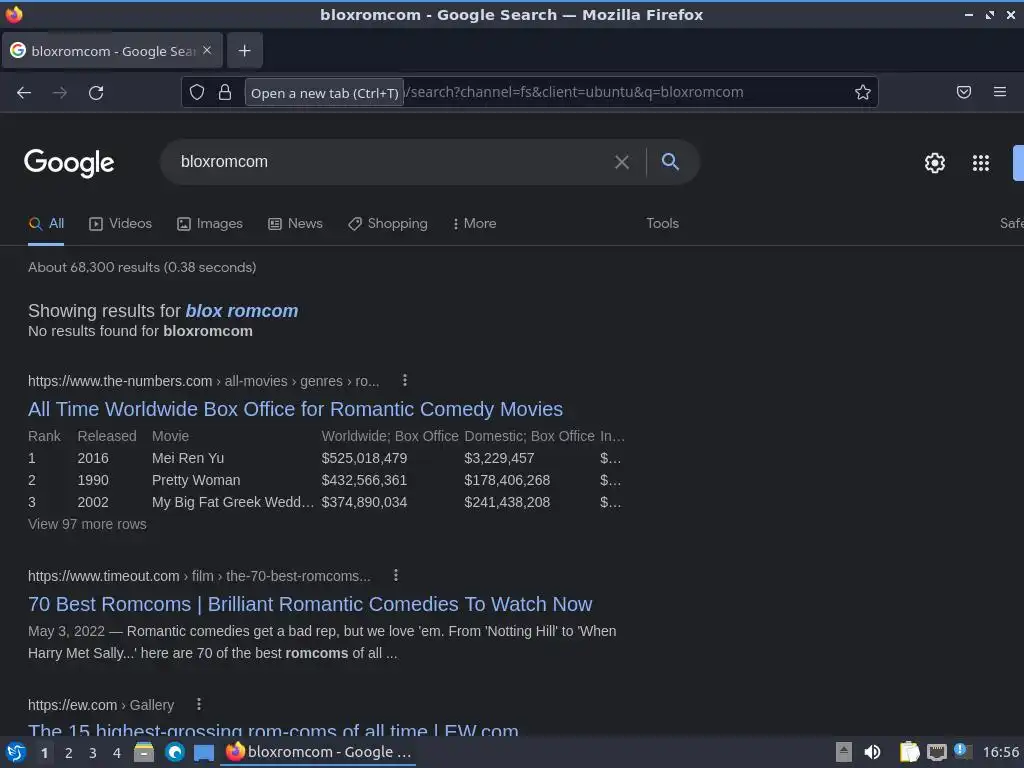Open the Firefox hamburger menu

(x=1000, y=92)
